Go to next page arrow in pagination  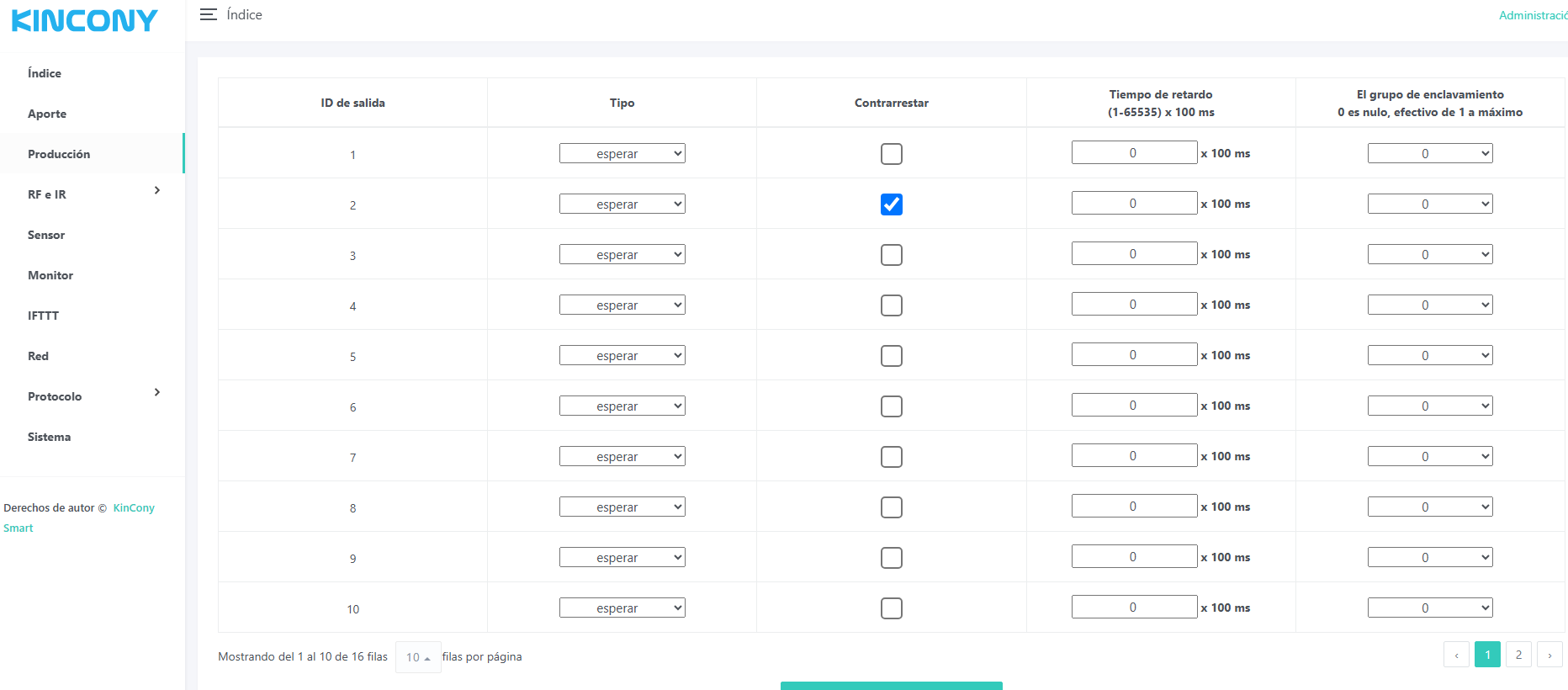pos(1549,655)
